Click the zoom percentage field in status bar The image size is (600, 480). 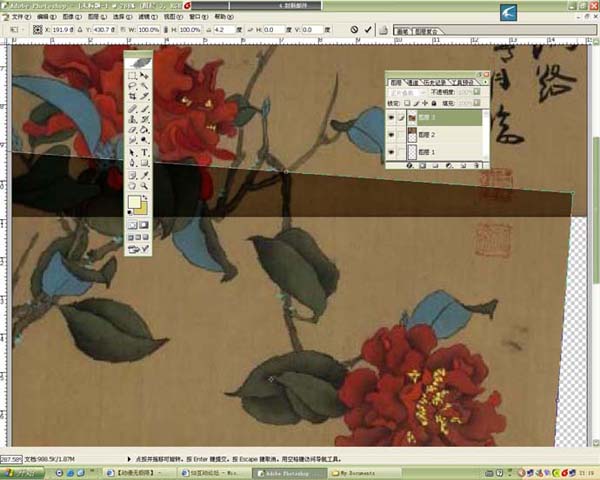[11, 459]
